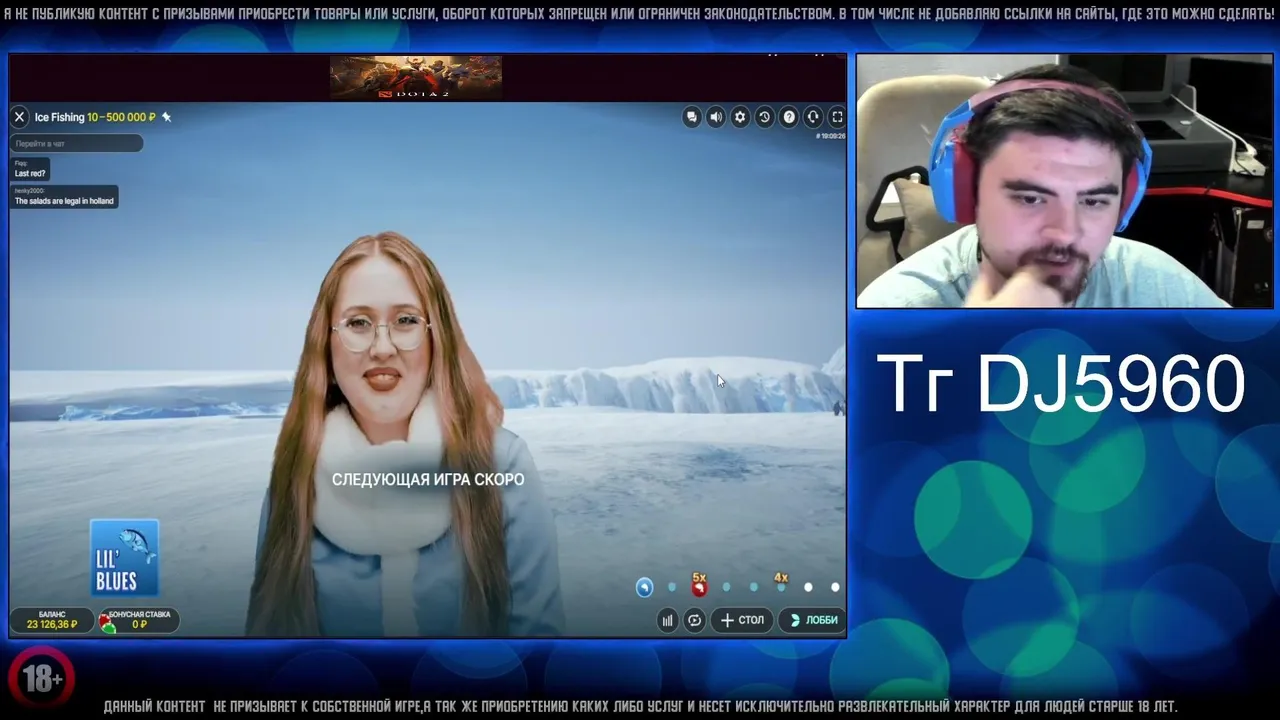Viewport: 1280px width, 720px height.
Task: Open the bonus bet 0 ₽ panel
Action: click(139, 620)
